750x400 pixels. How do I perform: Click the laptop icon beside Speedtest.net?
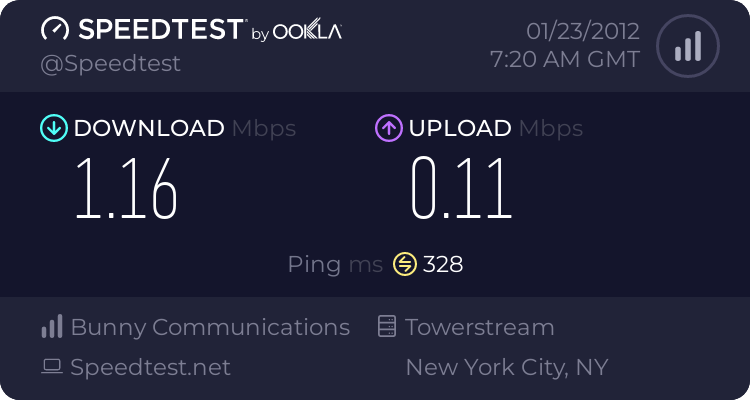click(x=52, y=367)
